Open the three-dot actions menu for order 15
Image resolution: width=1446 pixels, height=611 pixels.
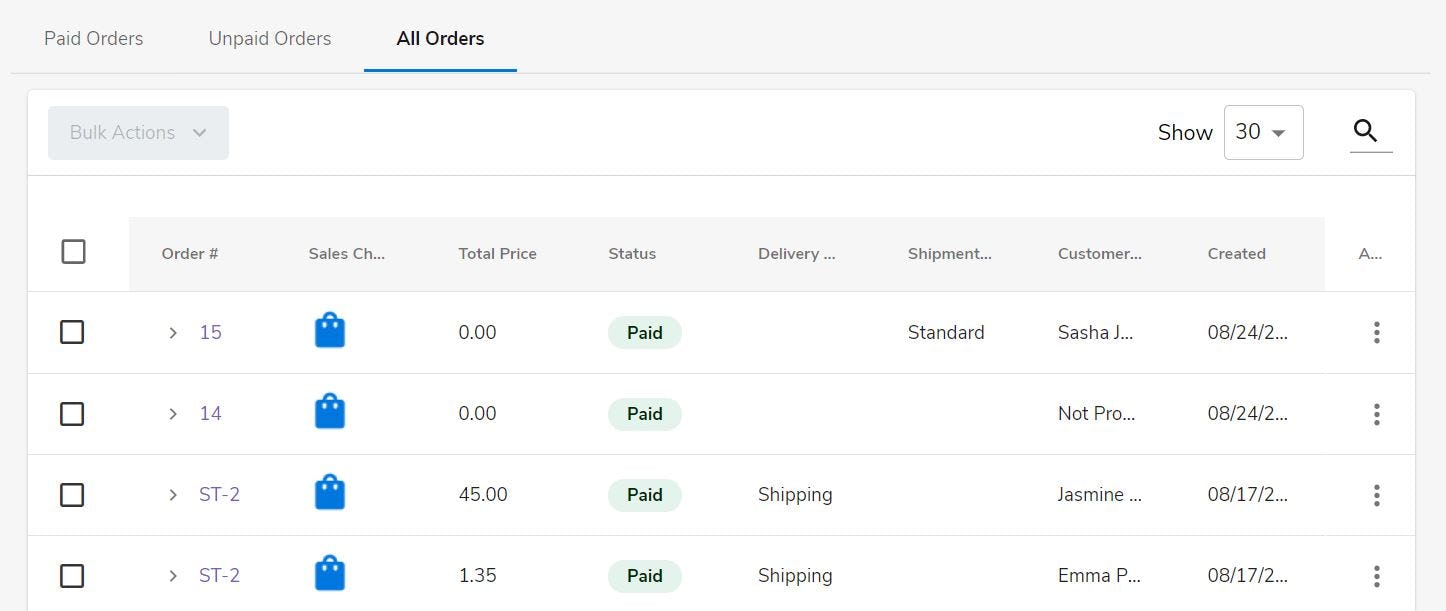[x=1377, y=333]
